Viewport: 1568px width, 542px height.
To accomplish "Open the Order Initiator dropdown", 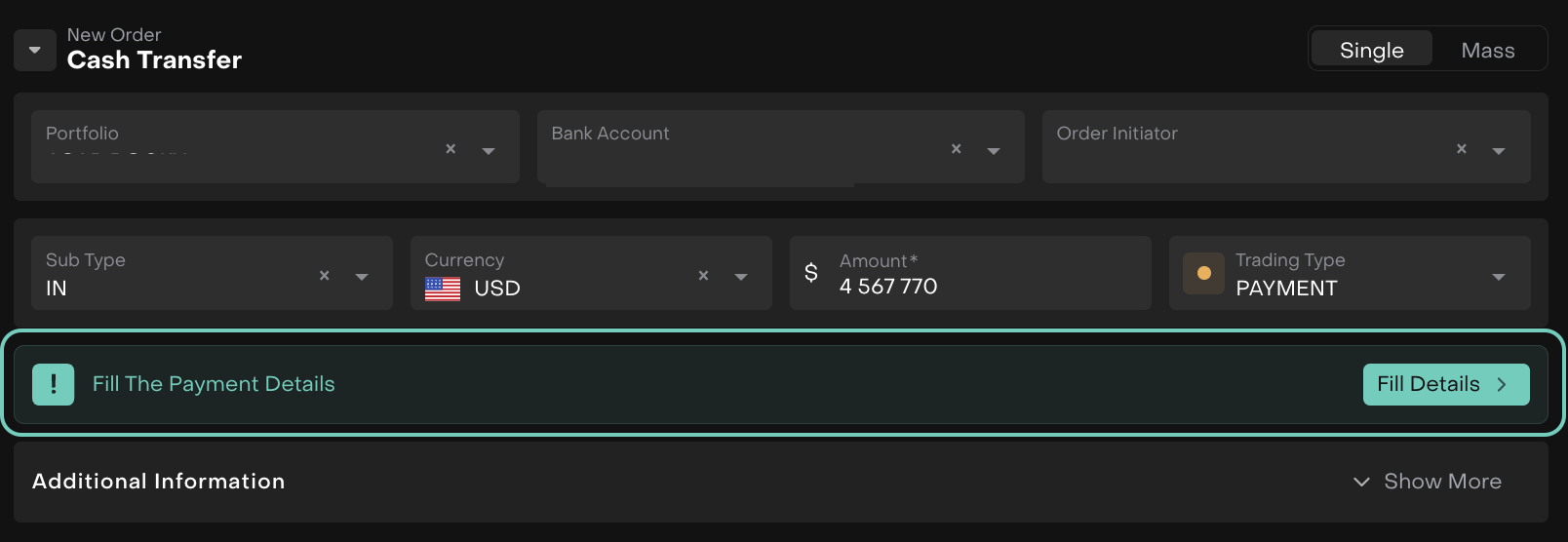I will (1499, 151).
